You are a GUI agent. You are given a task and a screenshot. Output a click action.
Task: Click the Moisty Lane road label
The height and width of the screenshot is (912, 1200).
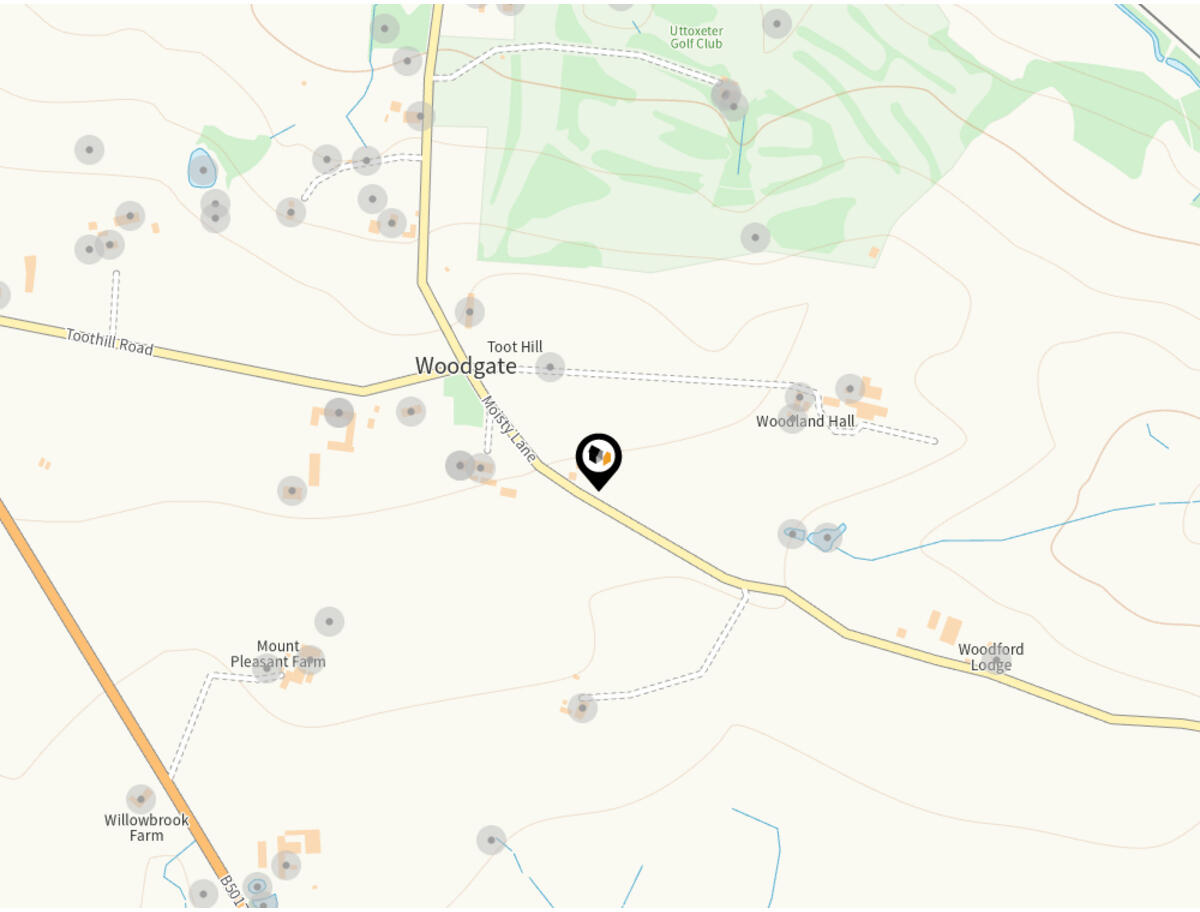(510, 429)
